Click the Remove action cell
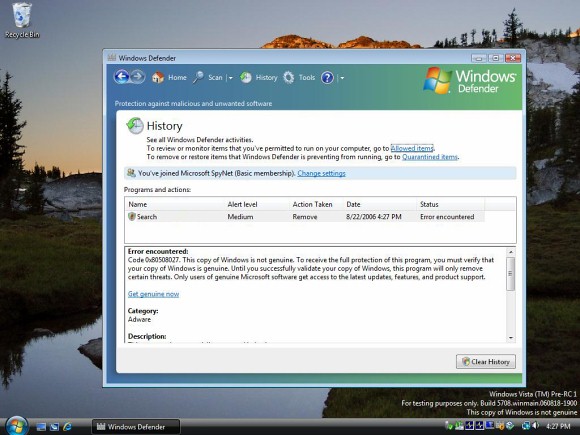The image size is (580, 435). pyautogui.click(x=305, y=217)
